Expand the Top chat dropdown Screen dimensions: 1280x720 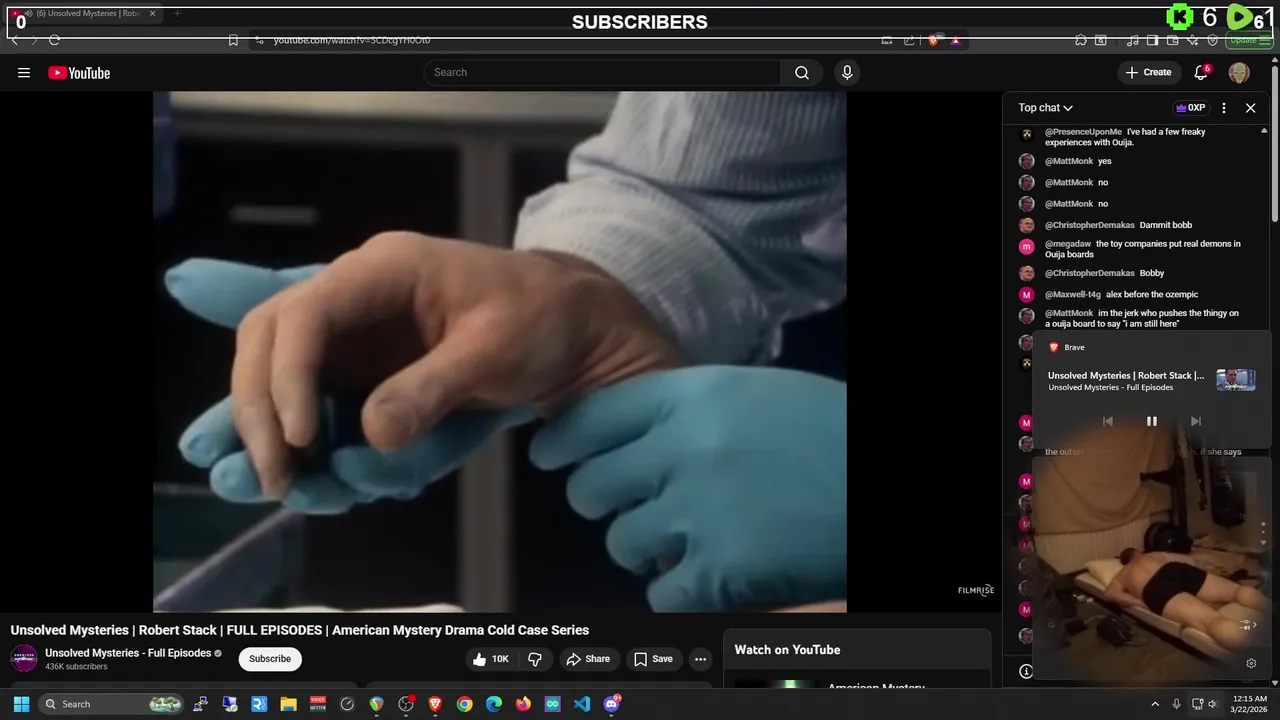1045,107
